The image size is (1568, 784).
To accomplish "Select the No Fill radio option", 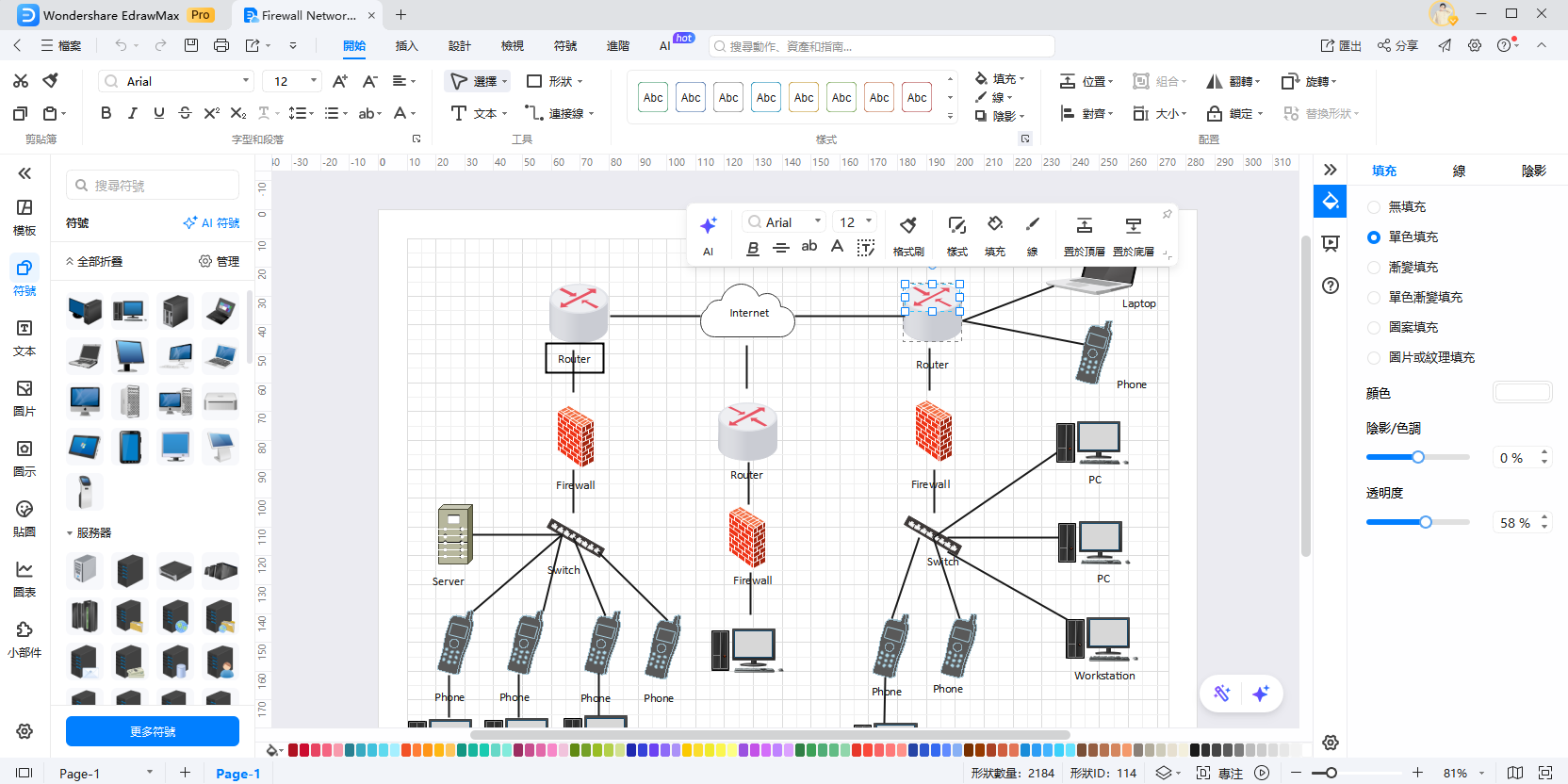I will (1374, 207).
